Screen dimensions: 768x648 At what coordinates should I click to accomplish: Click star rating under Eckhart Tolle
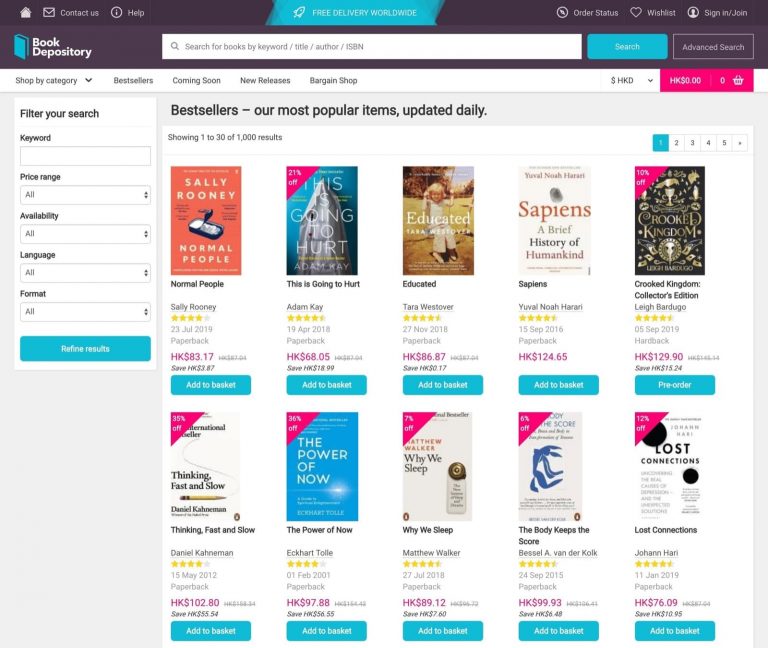[x=306, y=564]
